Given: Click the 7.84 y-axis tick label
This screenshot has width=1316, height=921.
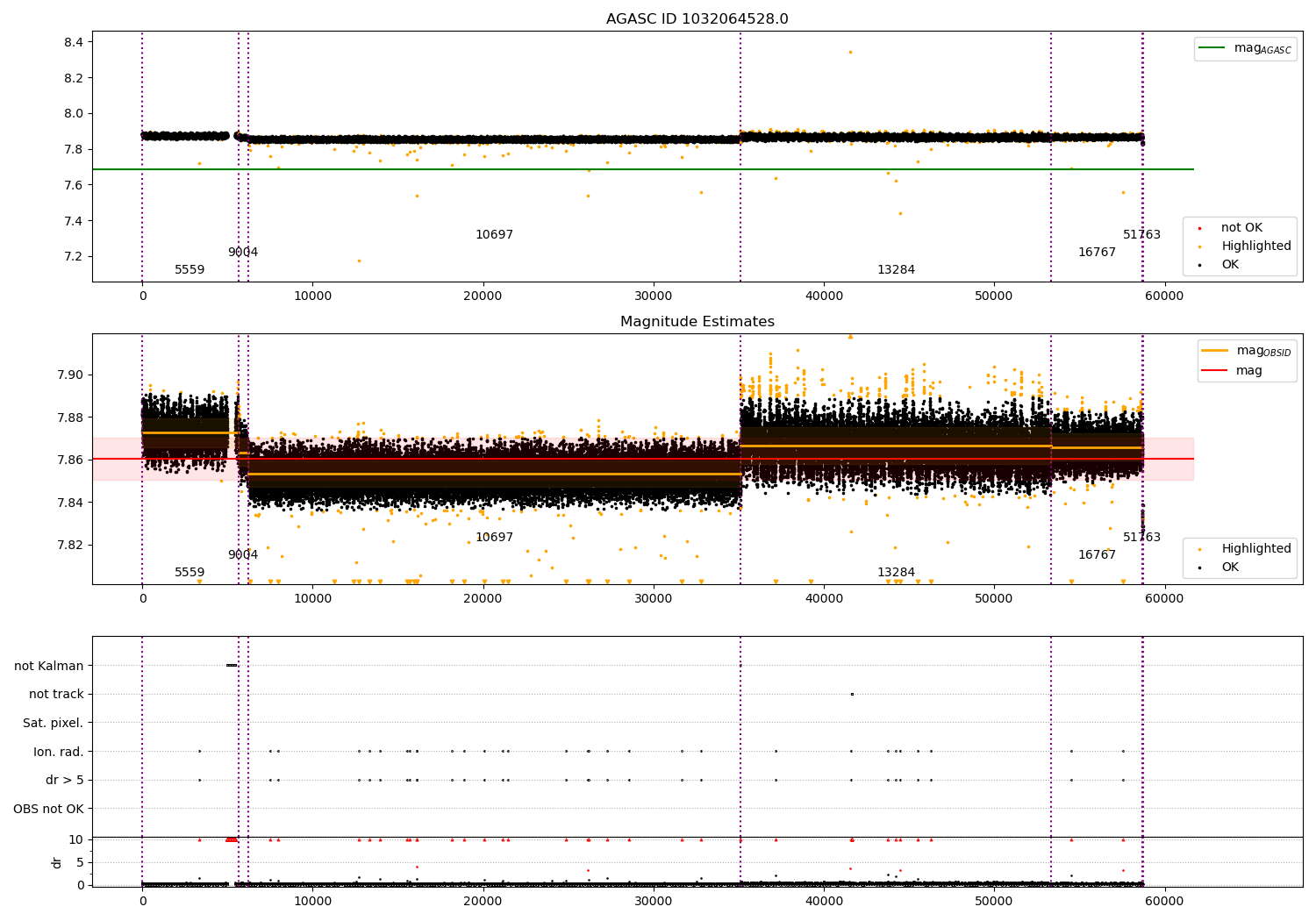Looking at the screenshot, I should coord(70,503).
